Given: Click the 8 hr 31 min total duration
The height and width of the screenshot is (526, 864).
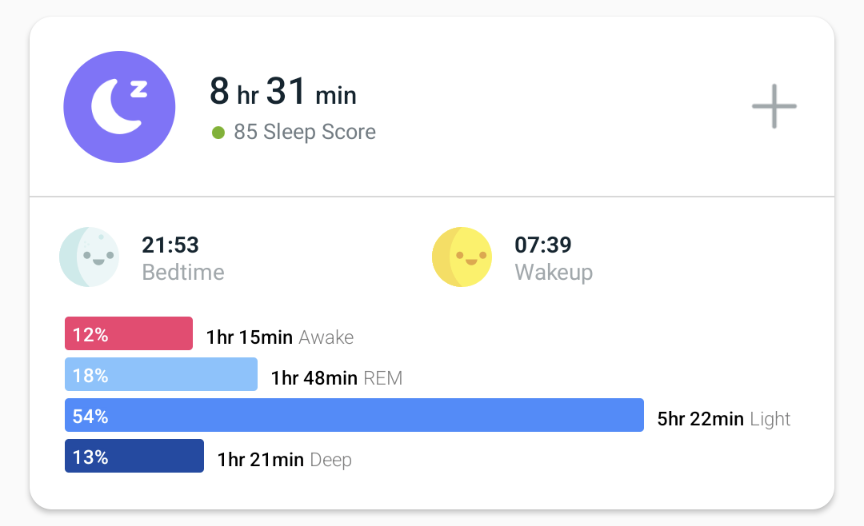Looking at the screenshot, I should tap(283, 93).
